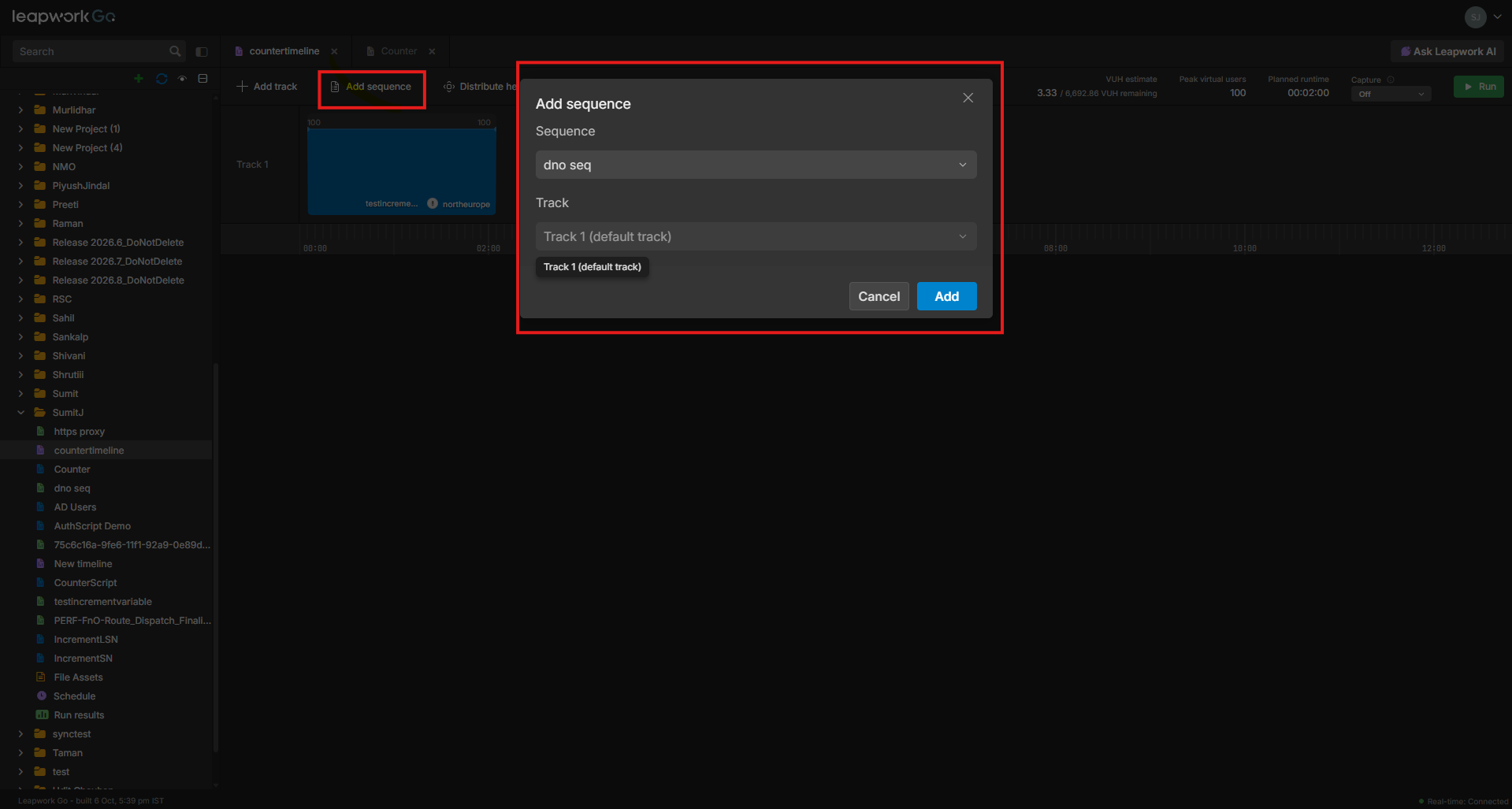Screen dimensions: 1512x809
Task: Open the New timeline item
Action: coord(83,564)
